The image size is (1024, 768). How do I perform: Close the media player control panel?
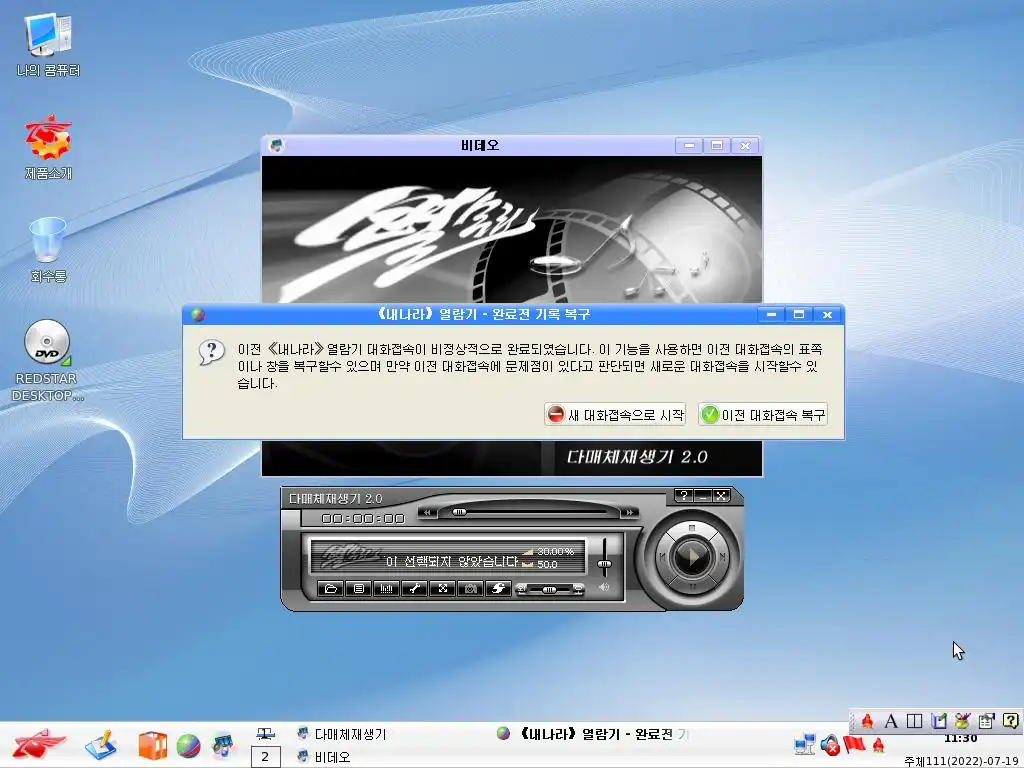pyautogui.click(x=721, y=496)
